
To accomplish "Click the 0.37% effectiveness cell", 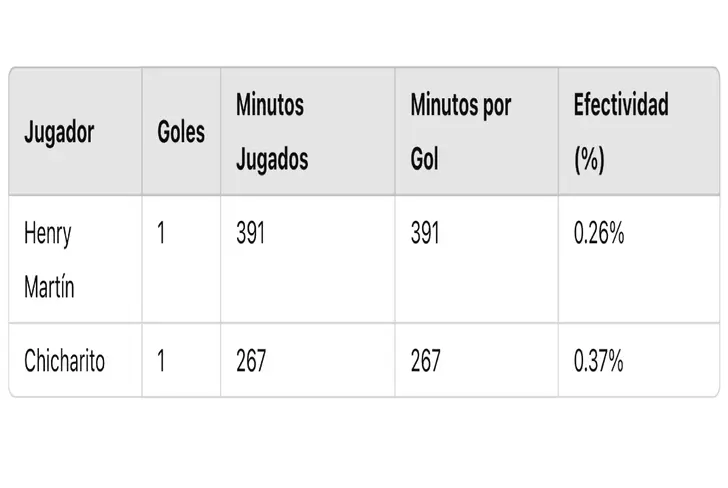I will coord(599,361).
